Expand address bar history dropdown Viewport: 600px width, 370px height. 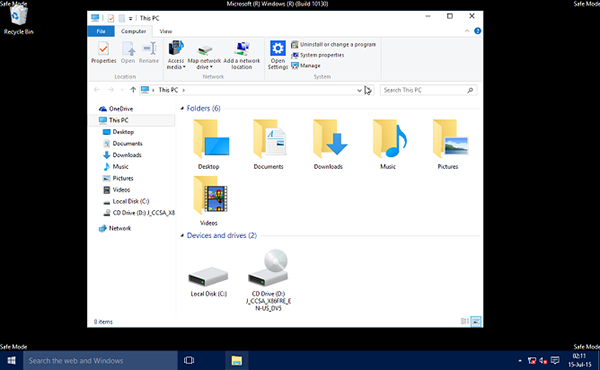point(359,90)
